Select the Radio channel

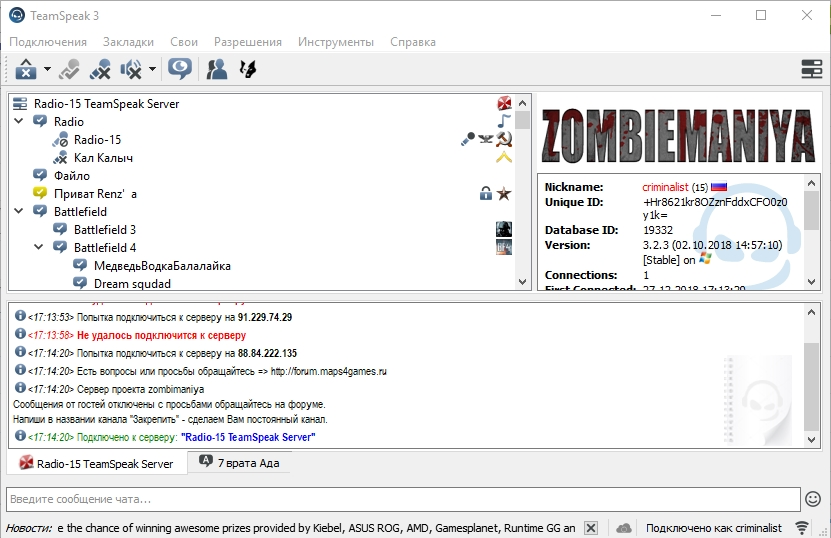[x=68, y=122]
